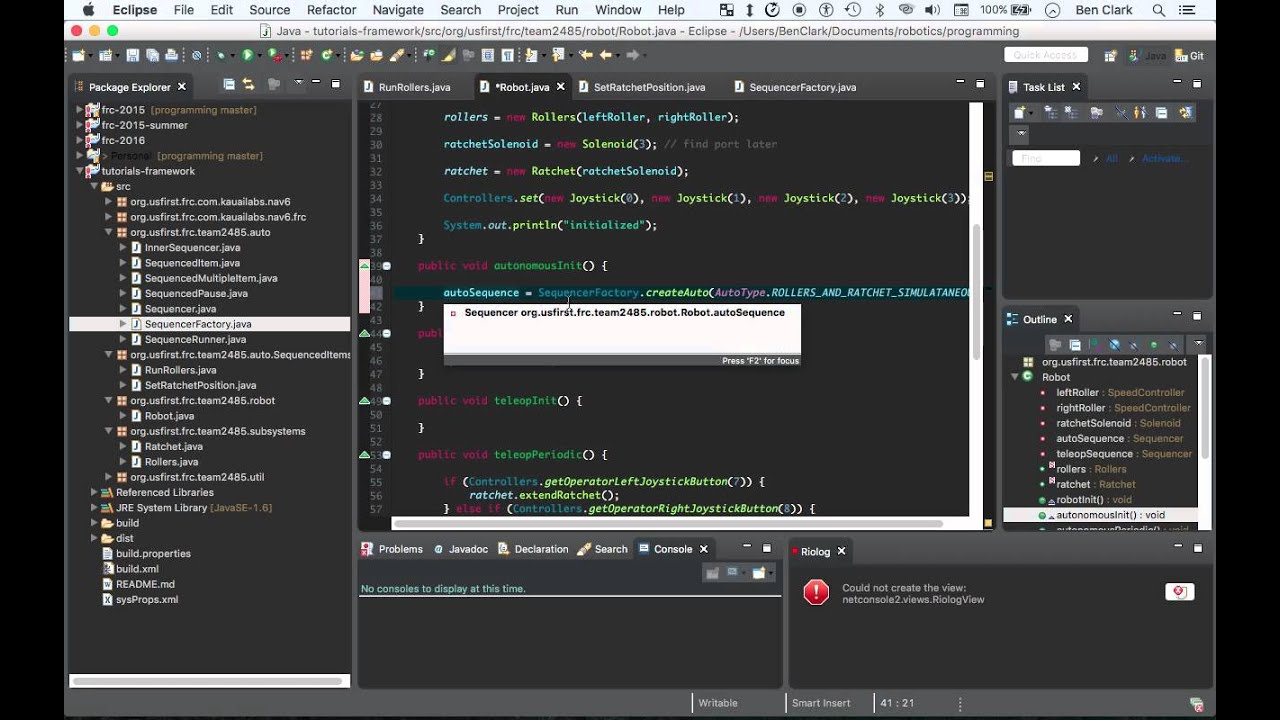Click red error icon in Riolog view
1280x720 pixels.
[816, 592]
